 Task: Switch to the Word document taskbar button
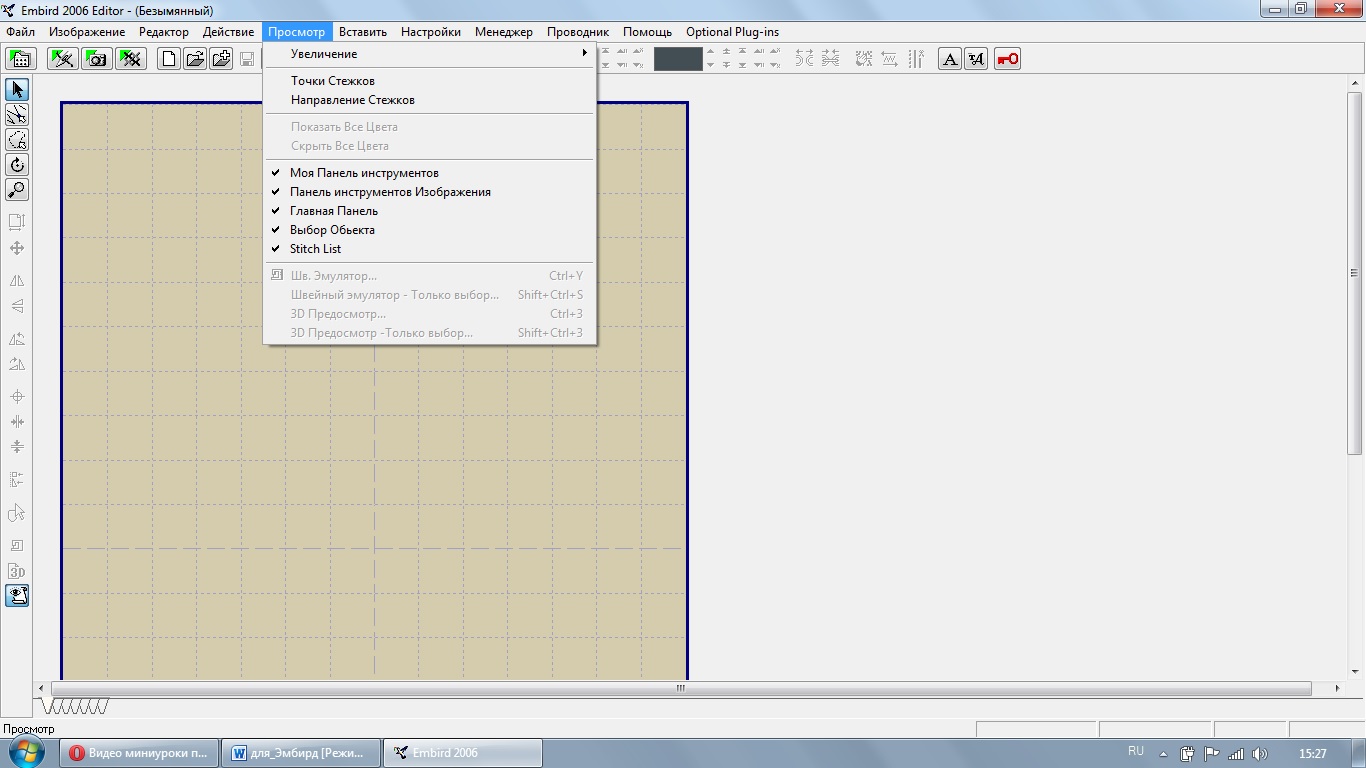[x=300, y=753]
